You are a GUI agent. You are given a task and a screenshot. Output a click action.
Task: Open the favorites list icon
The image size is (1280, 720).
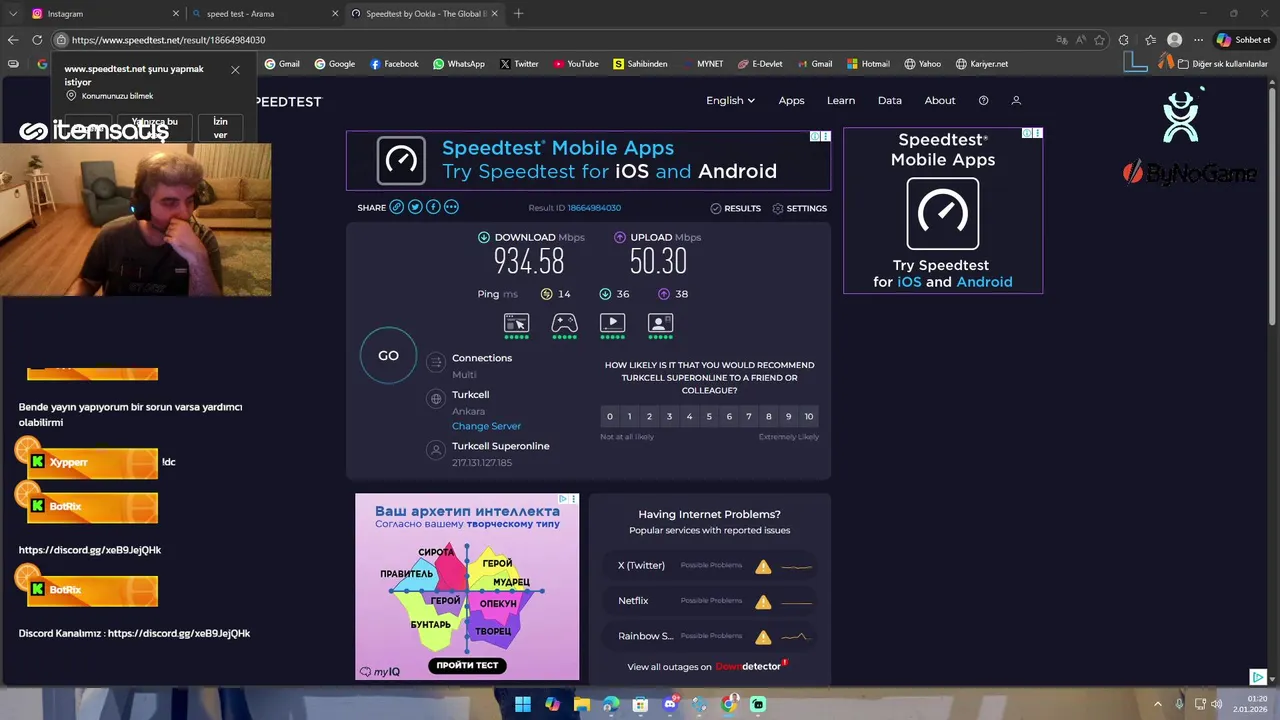(x=1150, y=40)
